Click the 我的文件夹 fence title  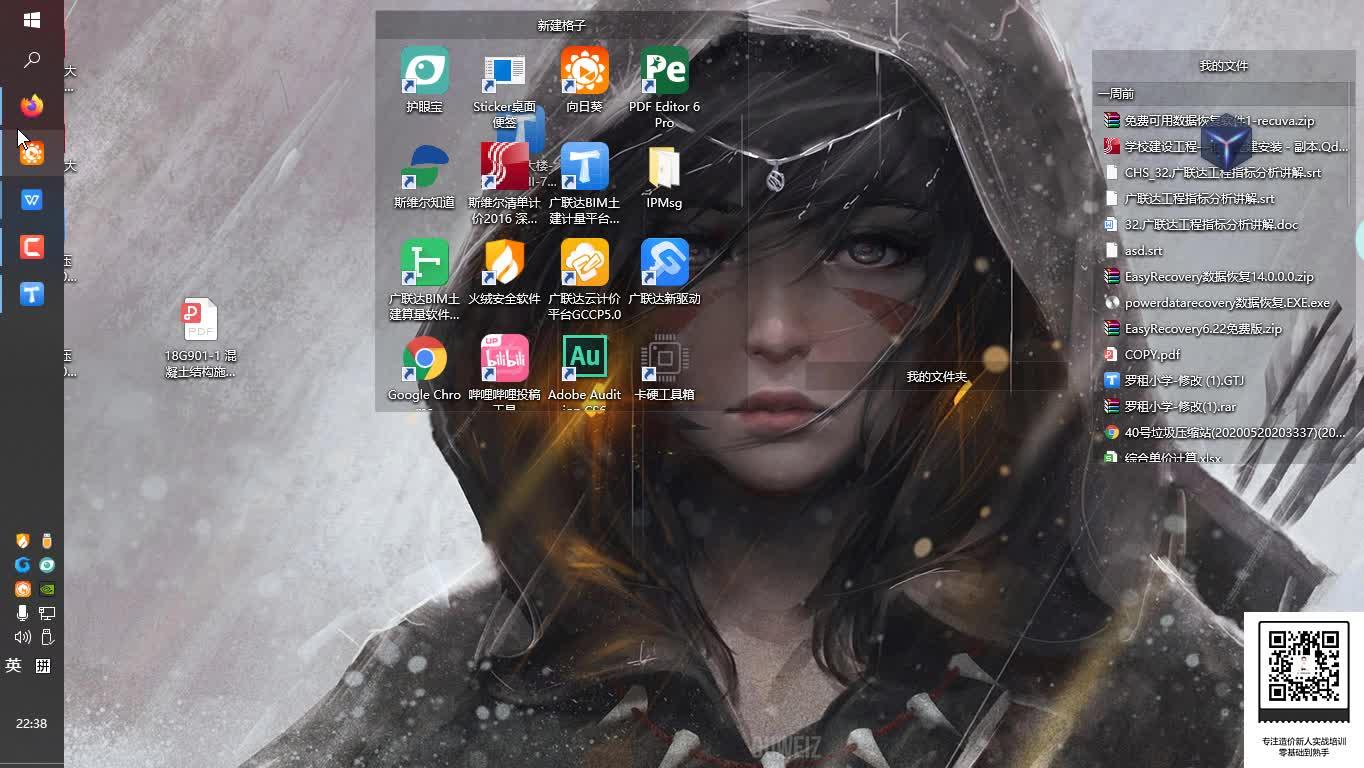pyautogui.click(x=937, y=377)
